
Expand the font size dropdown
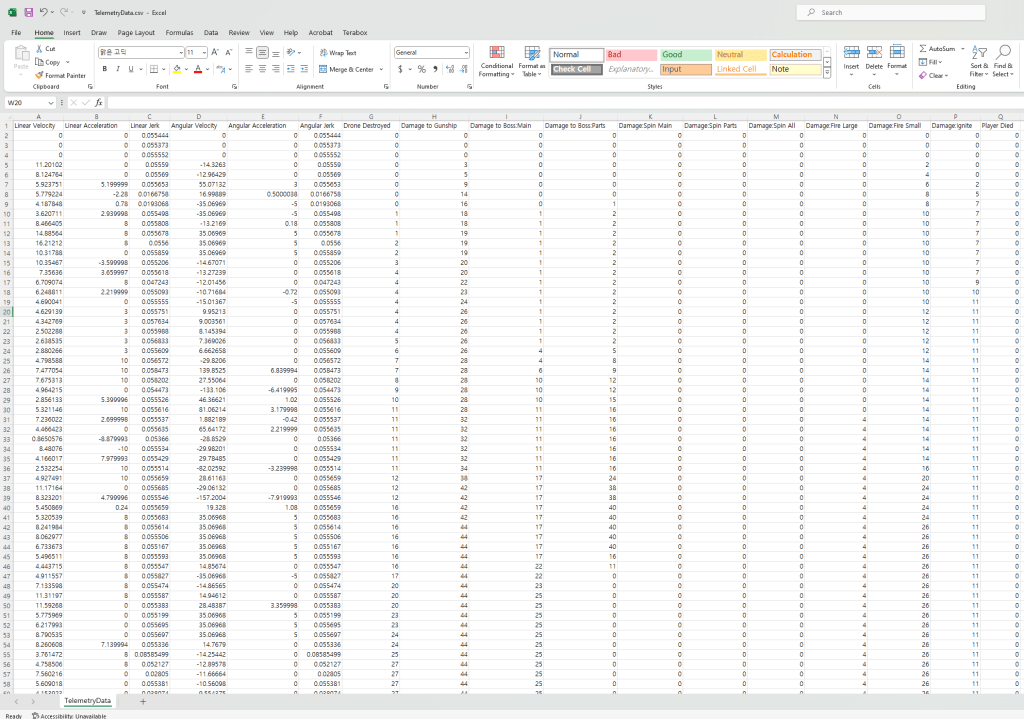tap(205, 52)
